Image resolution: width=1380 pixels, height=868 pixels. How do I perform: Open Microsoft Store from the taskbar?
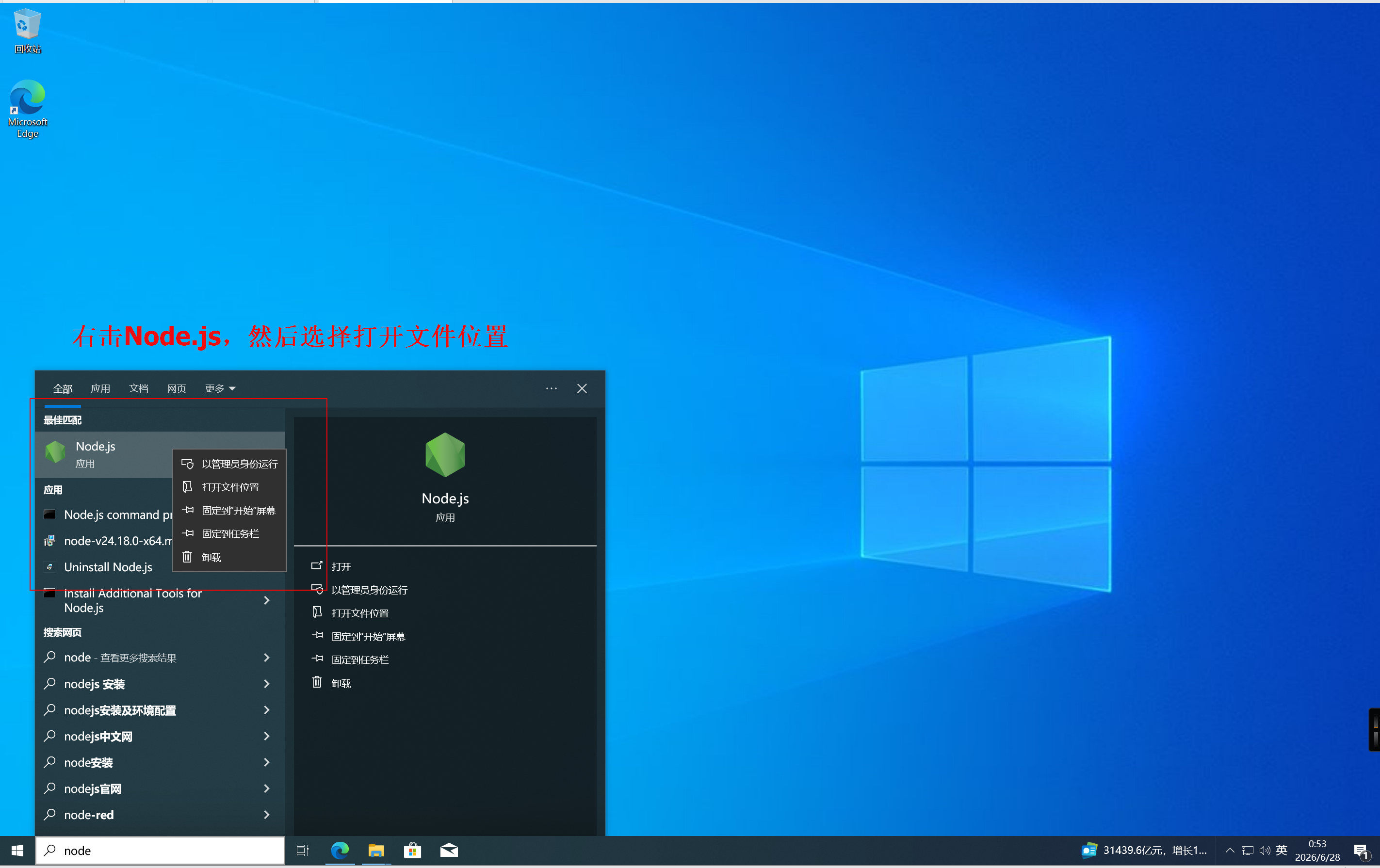413,850
